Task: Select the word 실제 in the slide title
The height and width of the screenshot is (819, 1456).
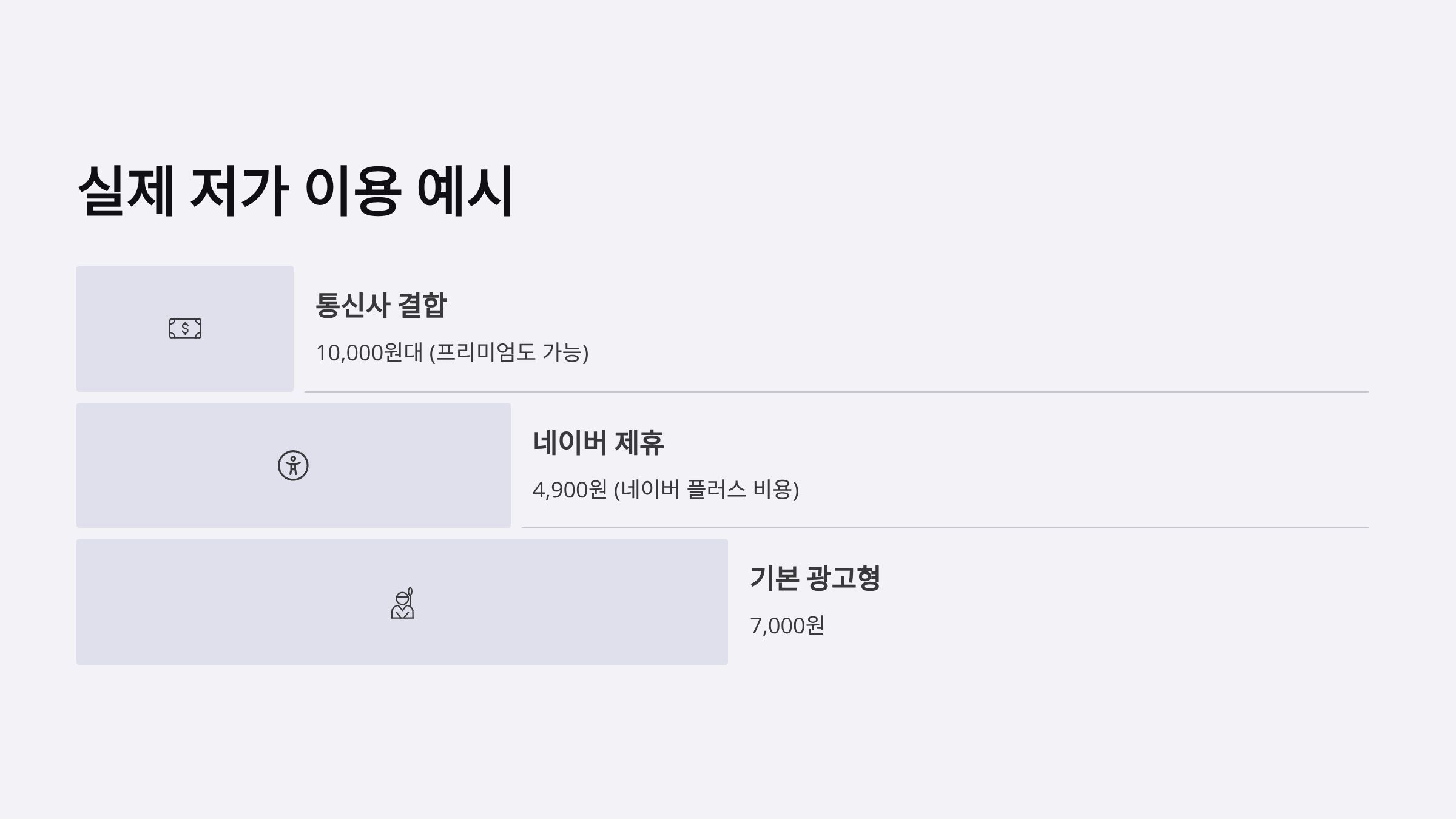Action: coord(126,190)
